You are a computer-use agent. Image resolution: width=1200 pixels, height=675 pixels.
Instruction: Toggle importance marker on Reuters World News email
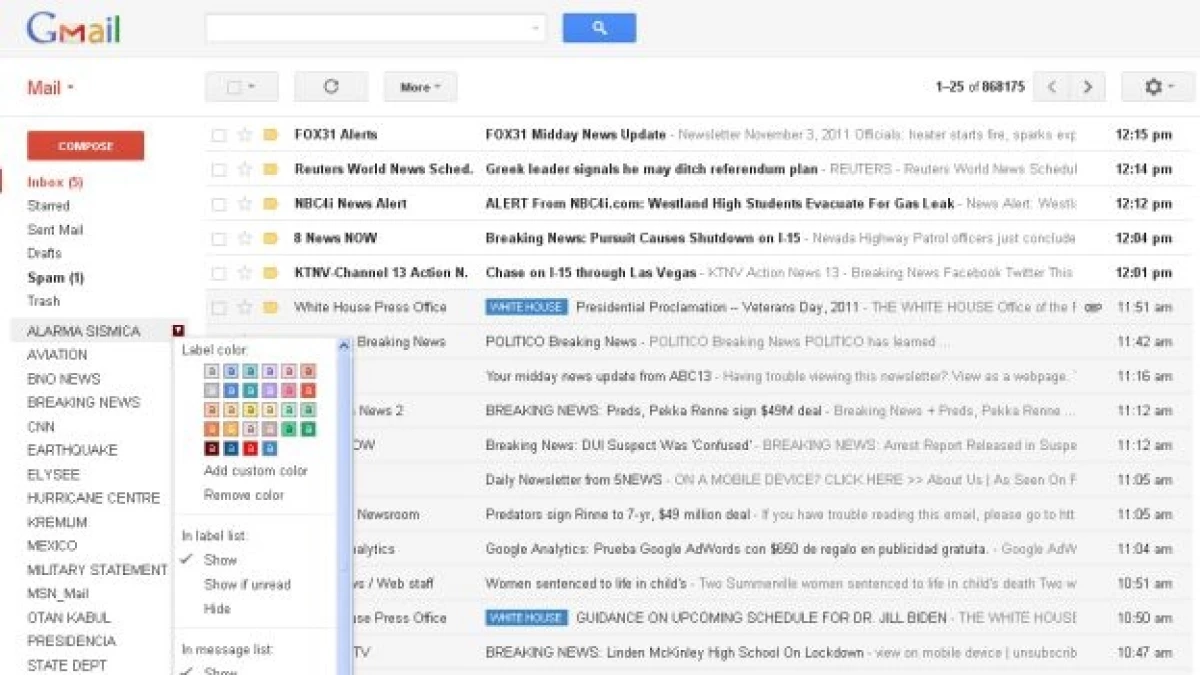270,169
